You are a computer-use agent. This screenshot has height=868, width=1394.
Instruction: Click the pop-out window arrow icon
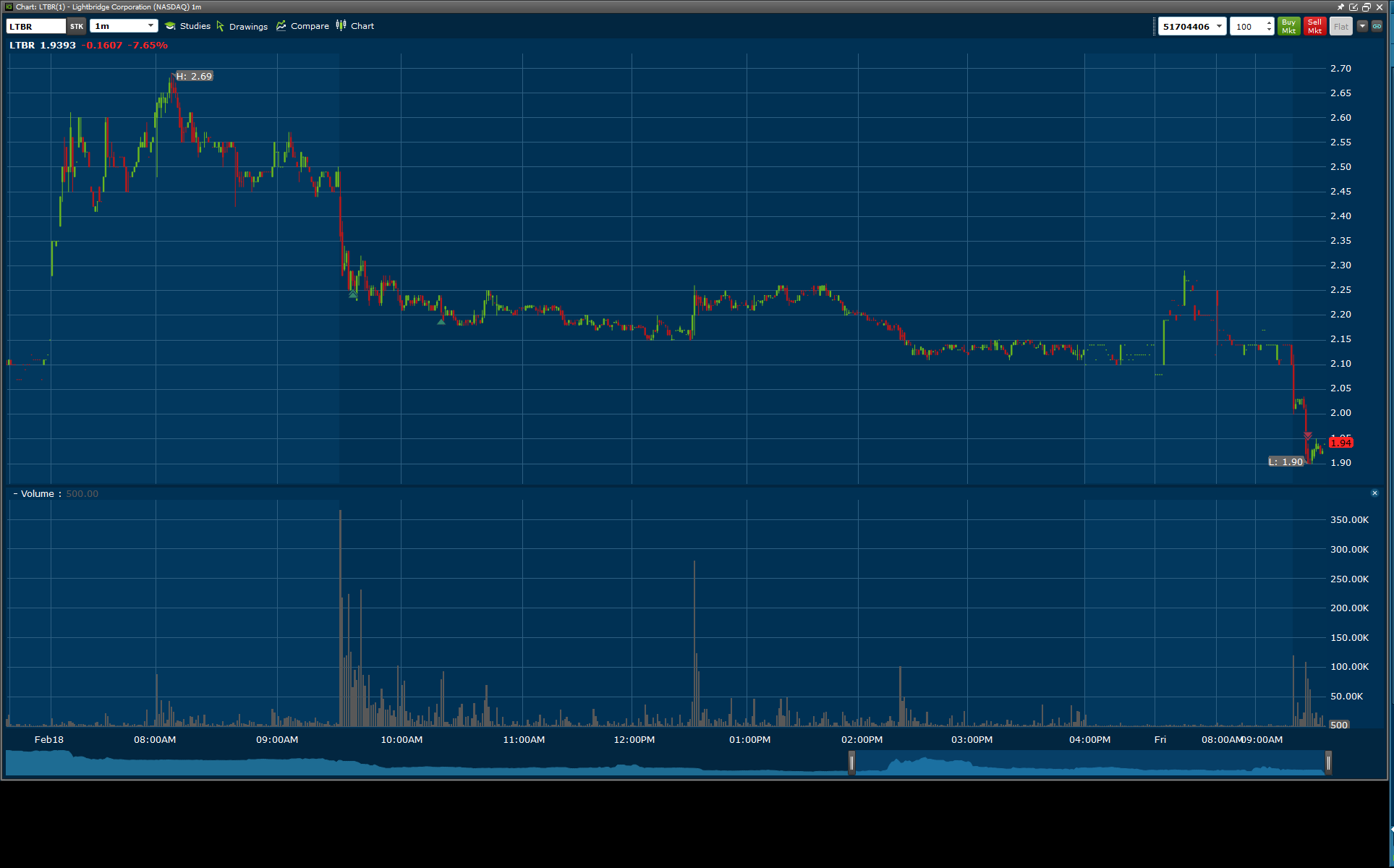(1353, 7)
